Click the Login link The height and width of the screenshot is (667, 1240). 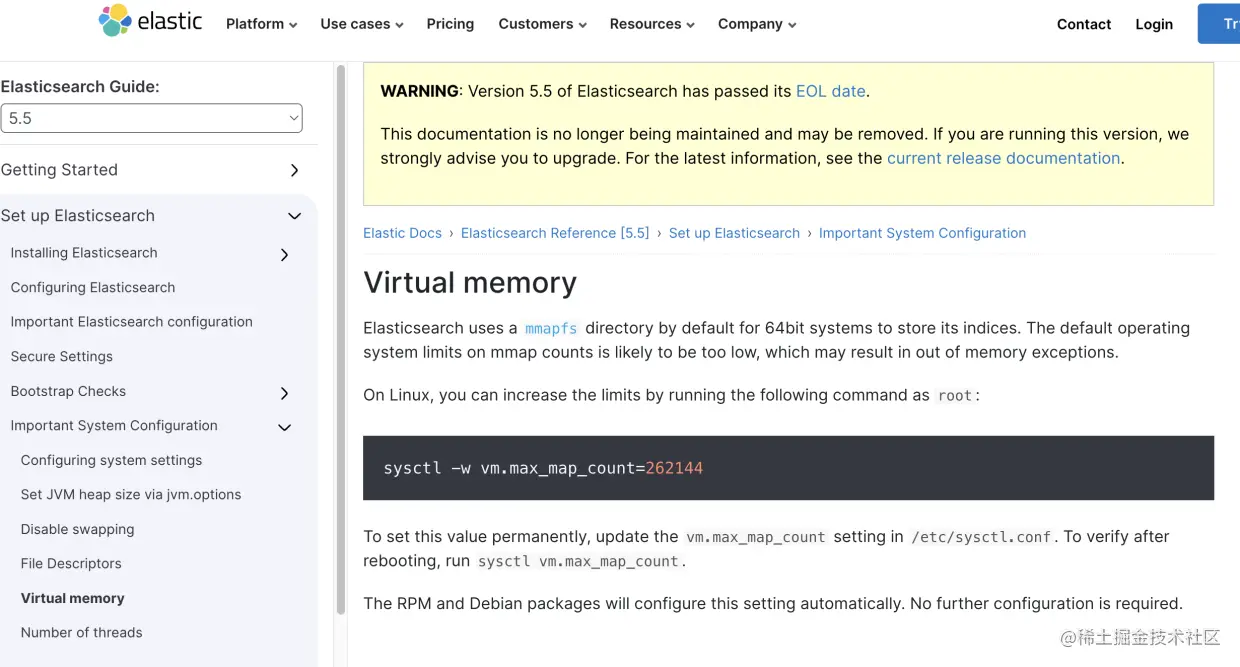tap(1154, 24)
